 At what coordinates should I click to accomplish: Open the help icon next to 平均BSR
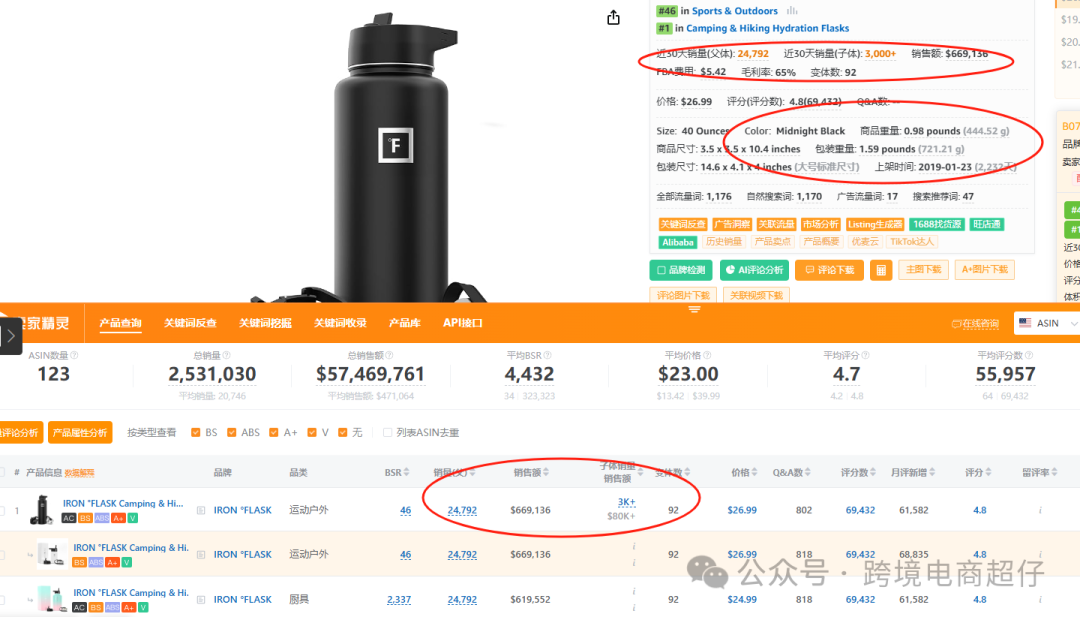[x=548, y=355]
